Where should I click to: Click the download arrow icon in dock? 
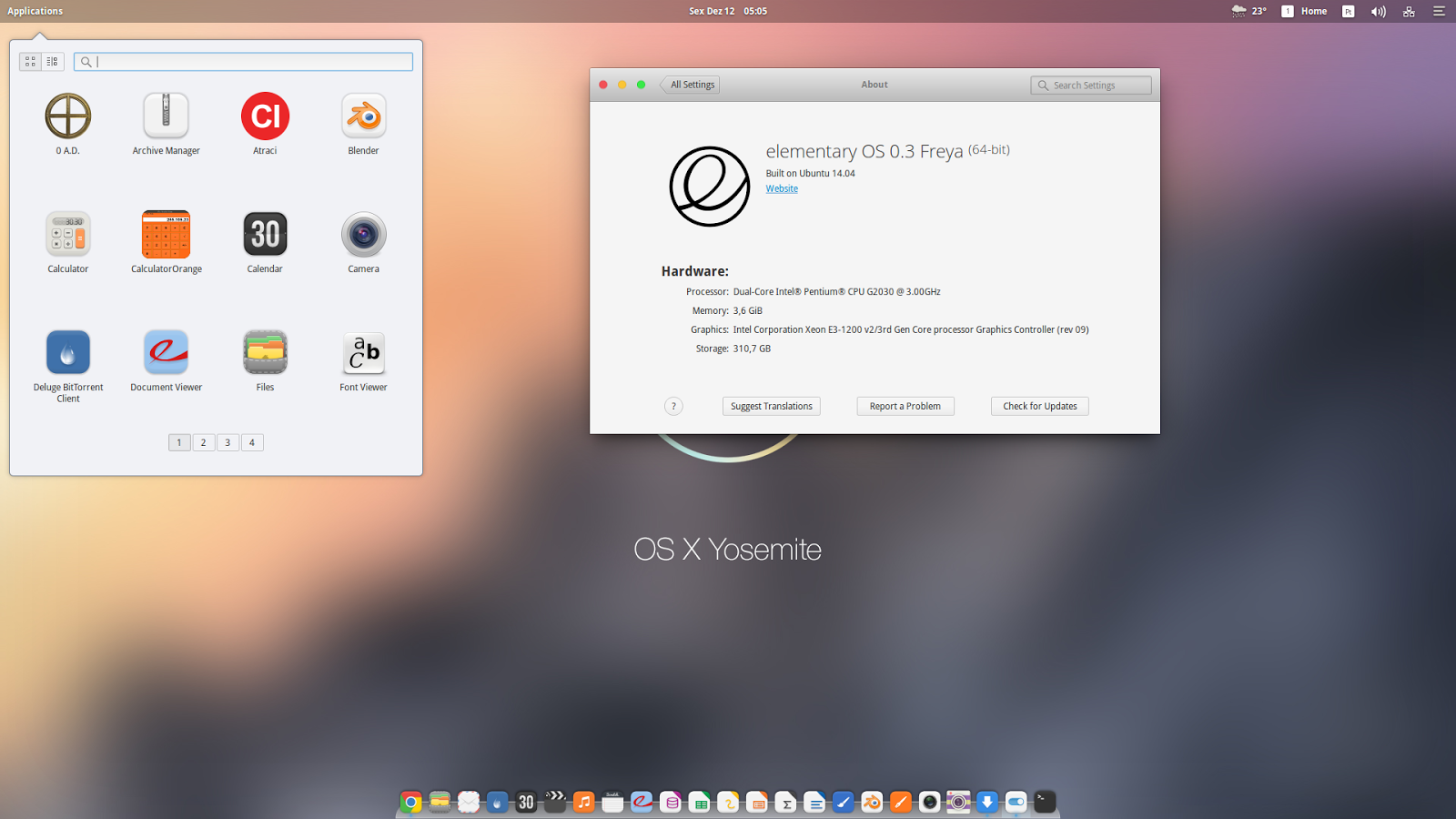click(x=987, y=802)
